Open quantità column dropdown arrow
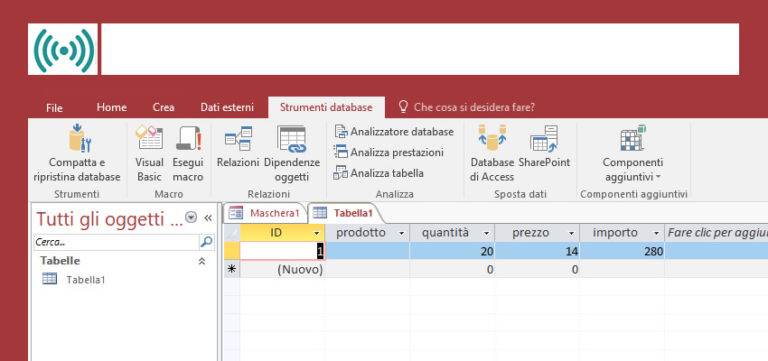The image size is (768, 361). [x=486, y=233]
